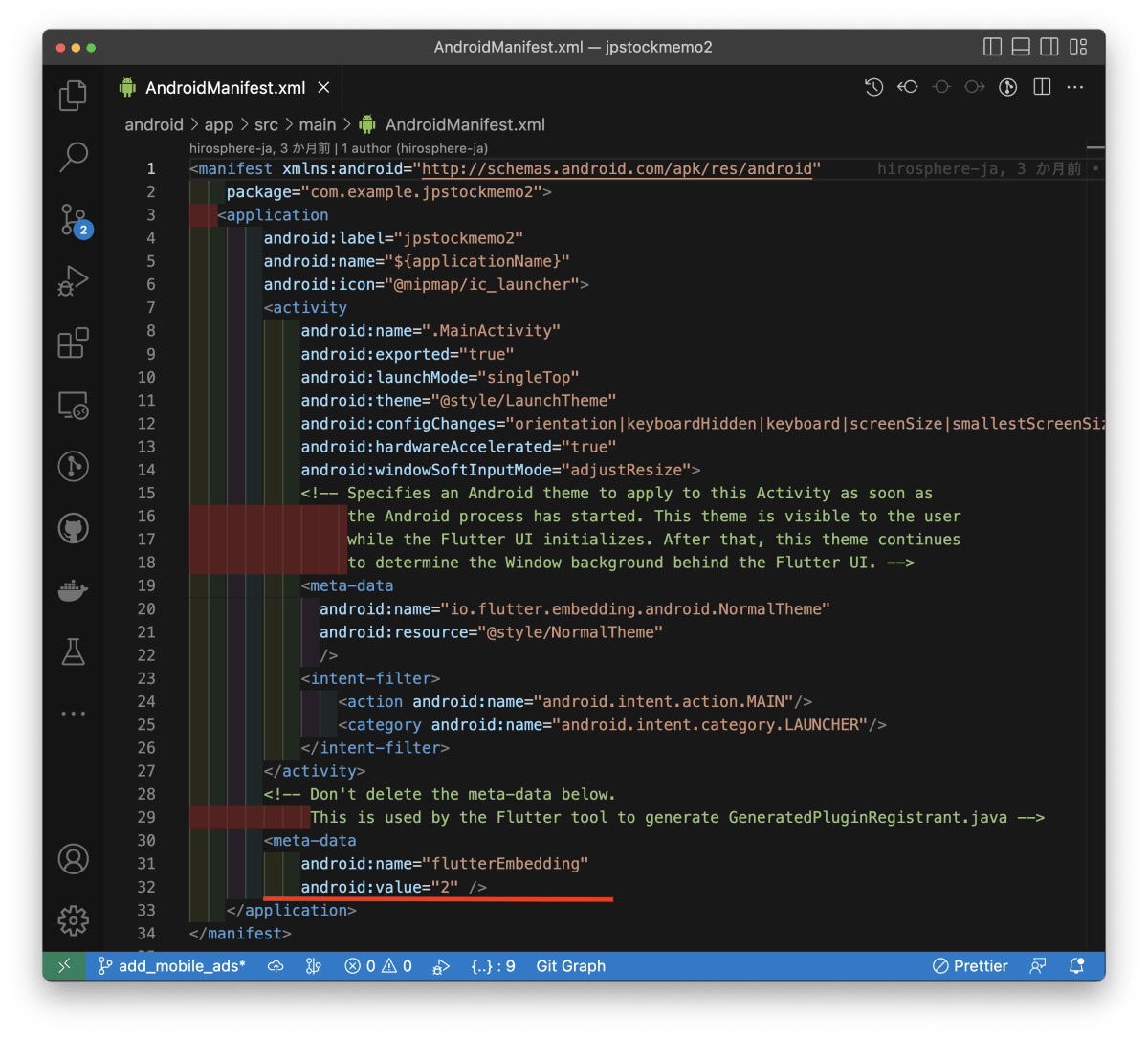This screenshot has width=1148, height=1037.
Task: Open the Accounts menu
Action: 74,859
